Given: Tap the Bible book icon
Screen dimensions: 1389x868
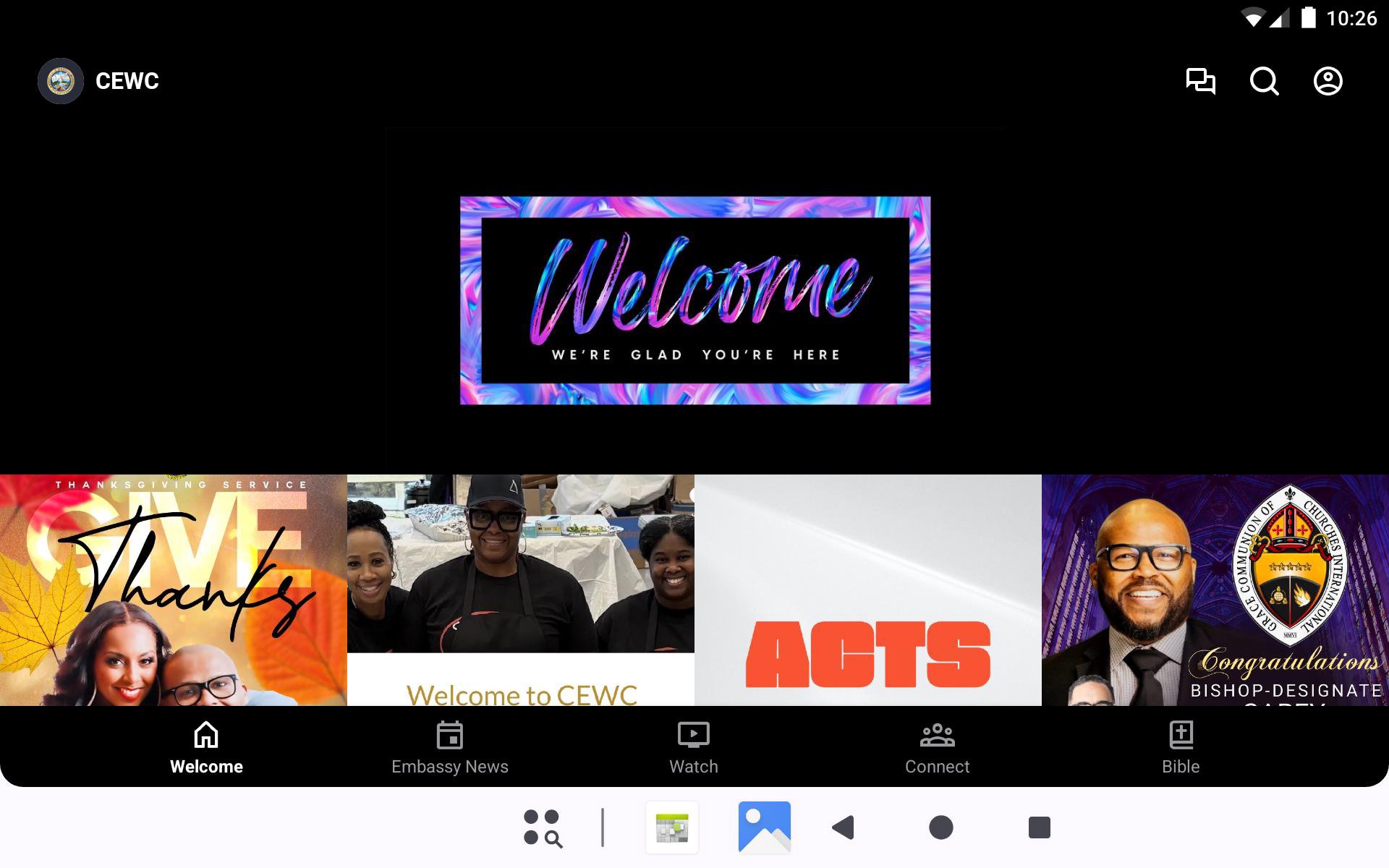Looking at the screenshot, I should tap(1181, 735).
